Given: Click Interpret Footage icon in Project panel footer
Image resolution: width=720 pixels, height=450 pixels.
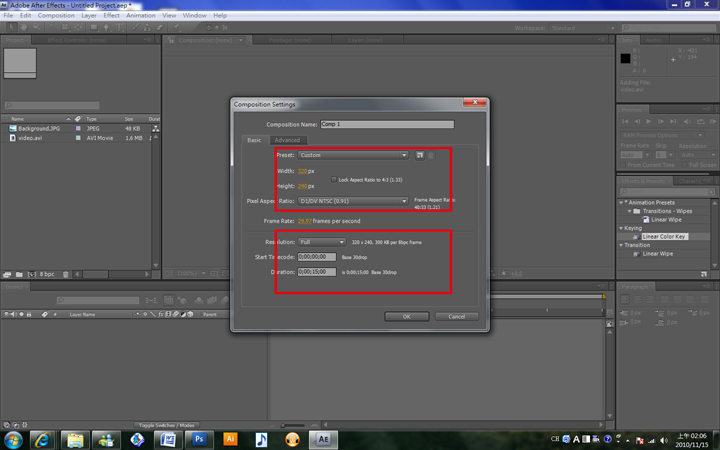Looking at the screenshot, I should (7, 274).
